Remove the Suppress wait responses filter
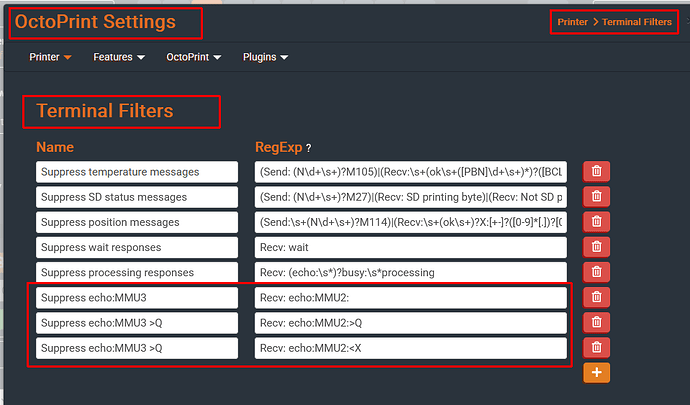This screenshot has width=690, height=405. pyautogui.click(x=596, y=247)
